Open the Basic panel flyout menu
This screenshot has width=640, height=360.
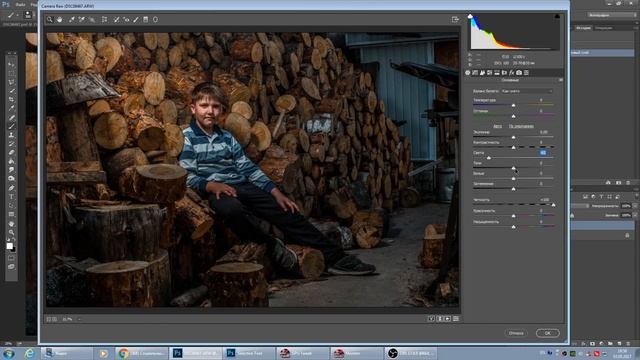[x=561, y=80]
